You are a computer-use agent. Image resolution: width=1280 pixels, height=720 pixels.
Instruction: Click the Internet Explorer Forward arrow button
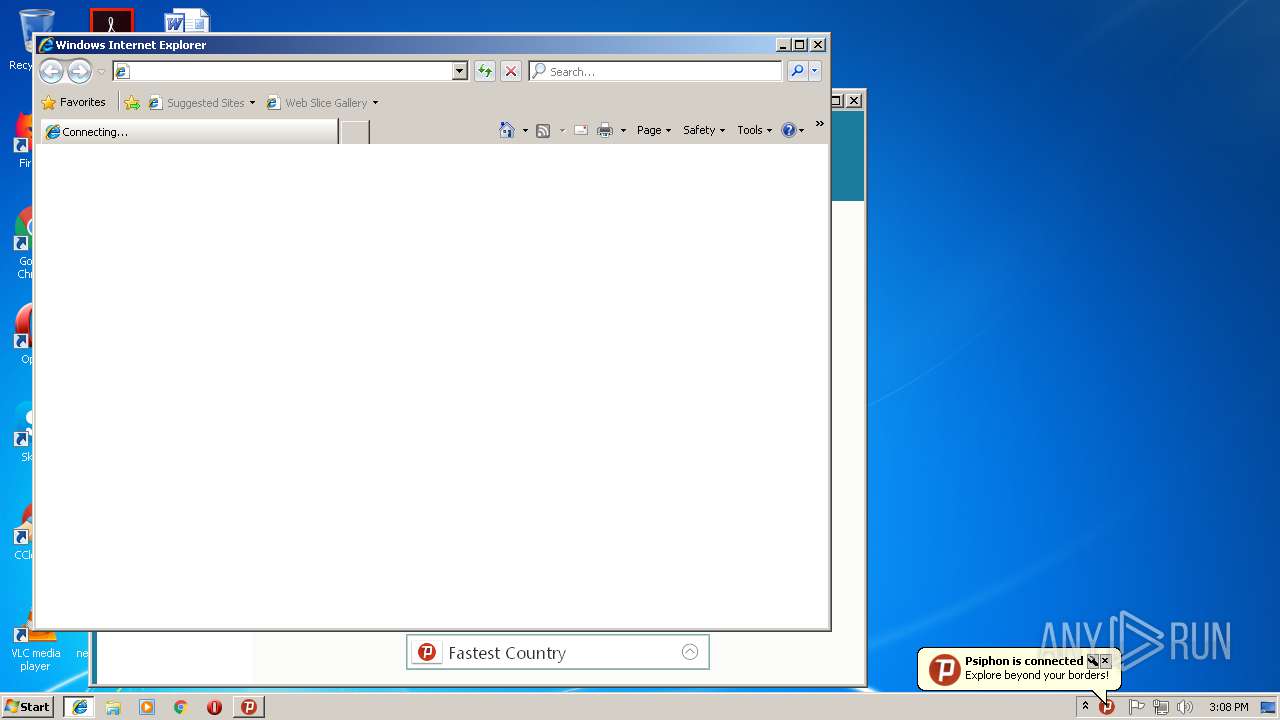(x=79, y=71)
